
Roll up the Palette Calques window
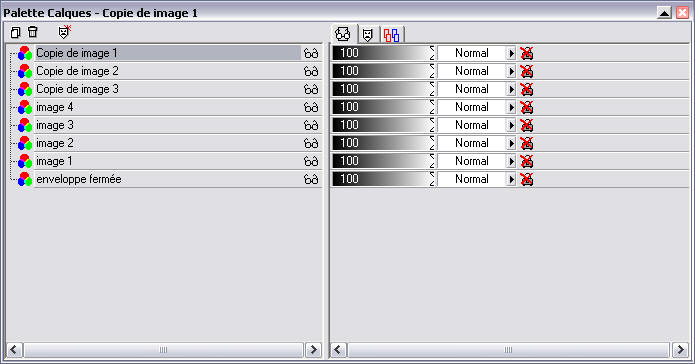664,13
